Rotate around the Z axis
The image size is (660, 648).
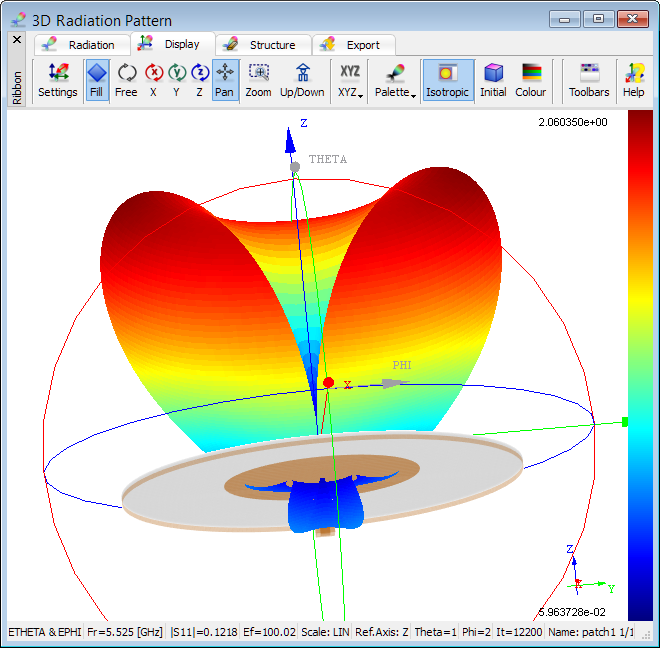[x=199, y=80]
